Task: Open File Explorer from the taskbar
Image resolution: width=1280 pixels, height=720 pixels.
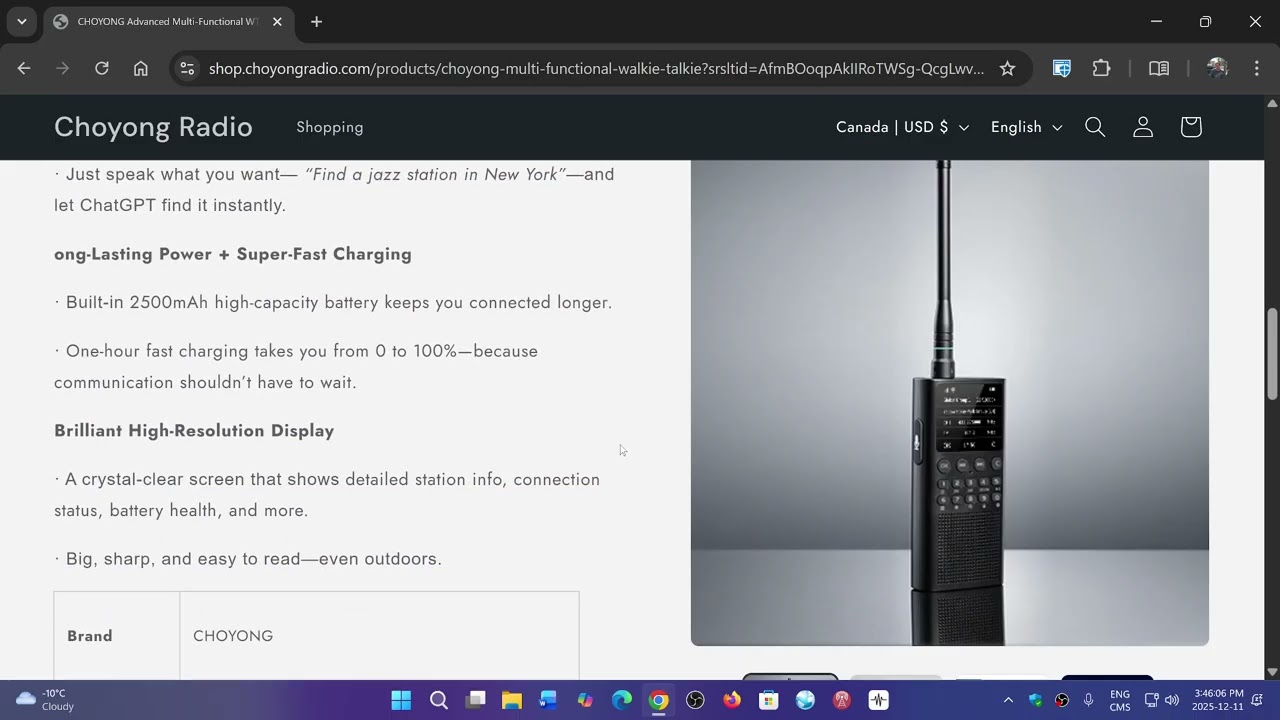Action: (x=512, y=700)
